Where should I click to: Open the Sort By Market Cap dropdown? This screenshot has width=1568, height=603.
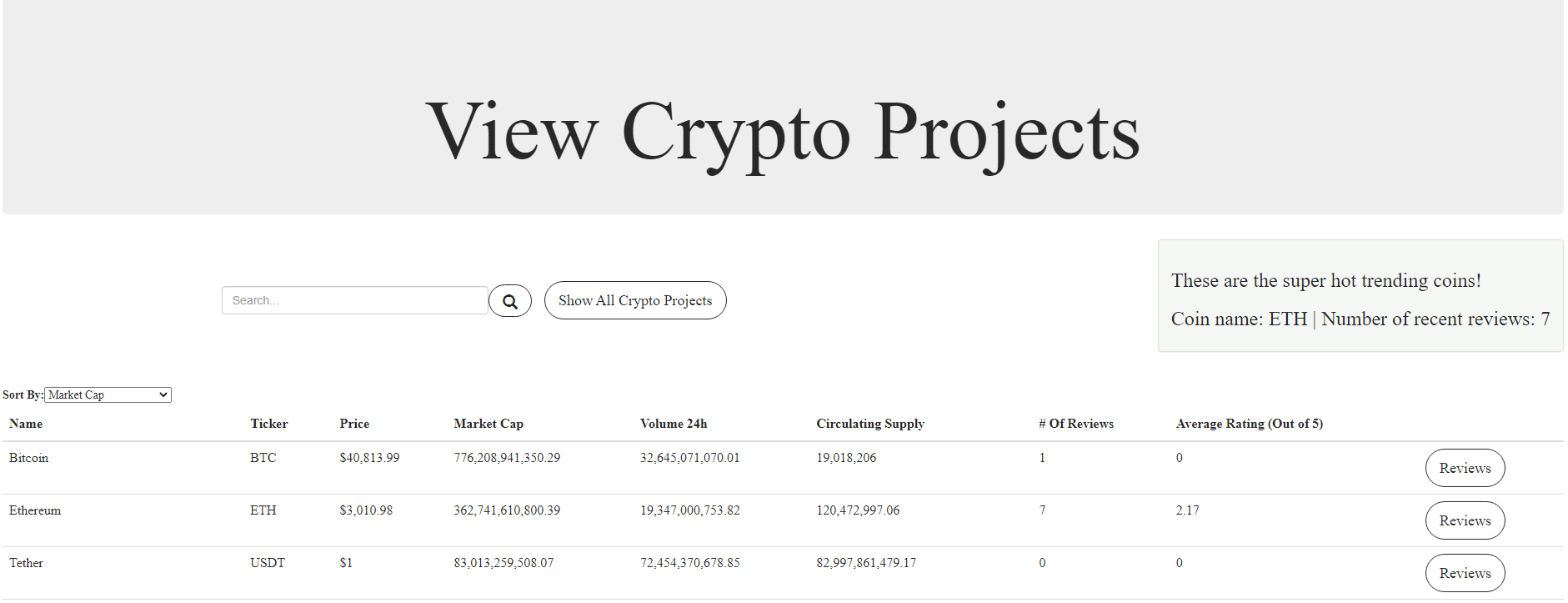(x=108, y=394)
